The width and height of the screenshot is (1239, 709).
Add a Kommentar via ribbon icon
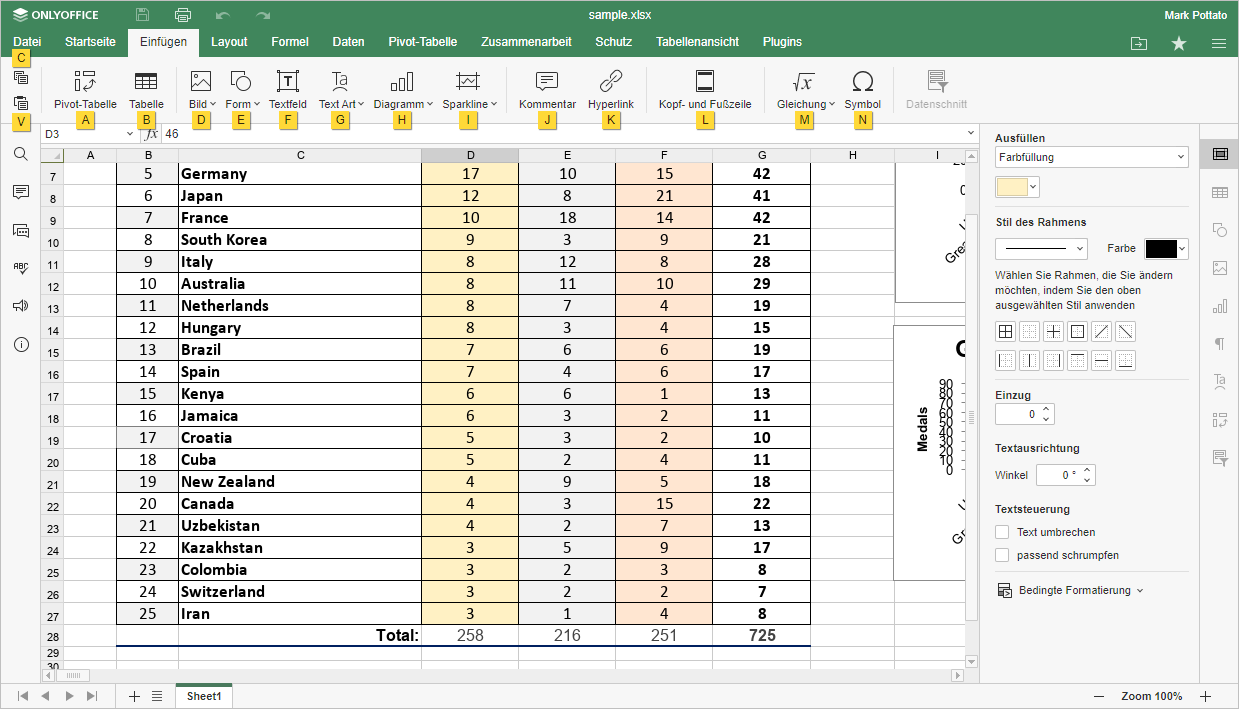click(547, 82)
